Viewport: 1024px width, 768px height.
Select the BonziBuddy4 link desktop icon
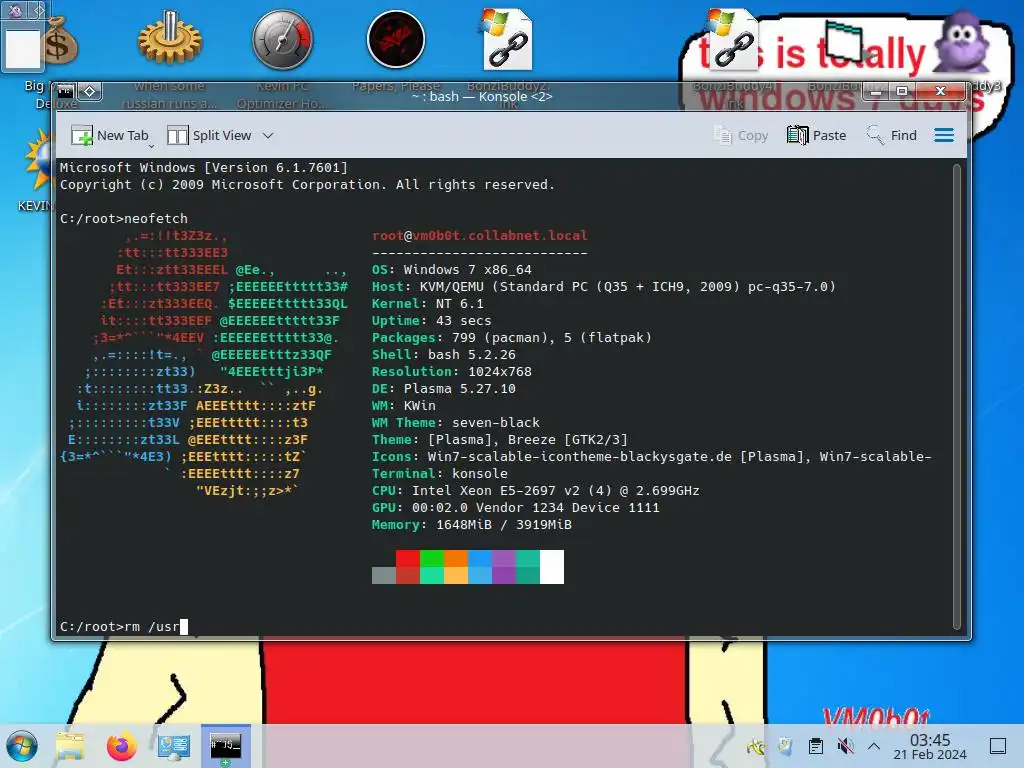click(731, 39)
